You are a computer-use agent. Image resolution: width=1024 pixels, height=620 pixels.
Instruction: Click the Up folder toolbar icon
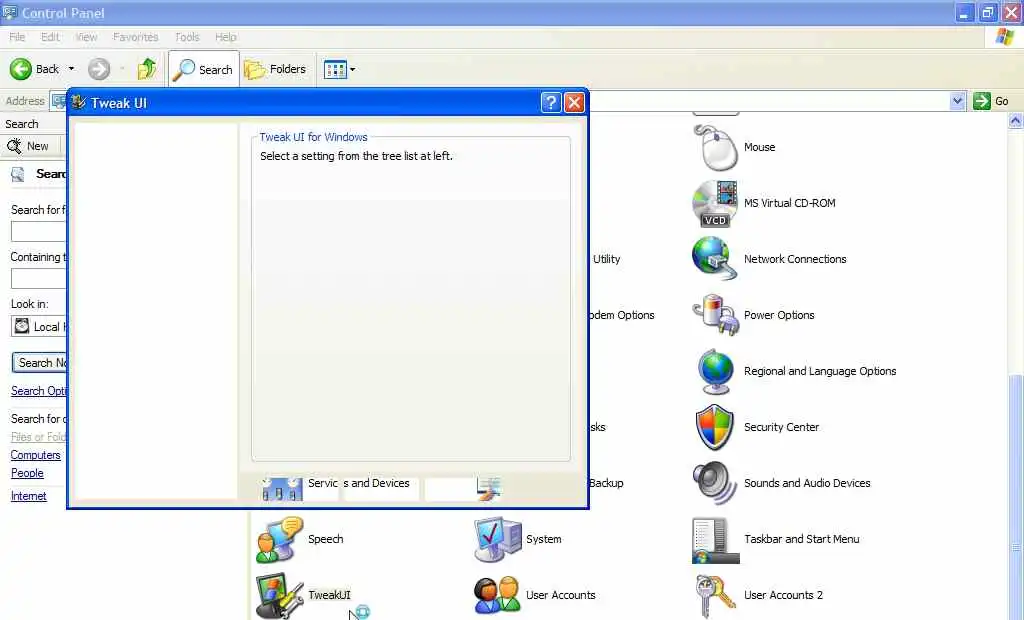pos(147,69)
